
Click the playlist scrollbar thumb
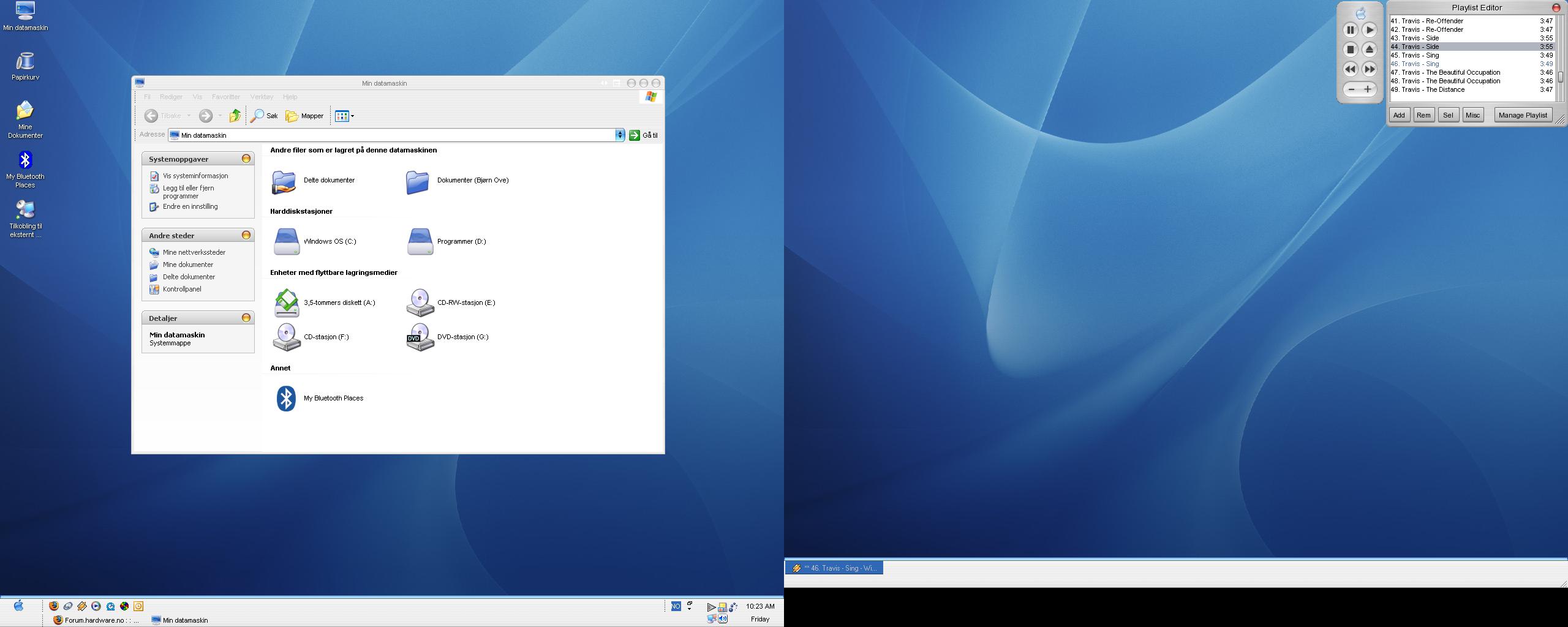click(1561, 77)
